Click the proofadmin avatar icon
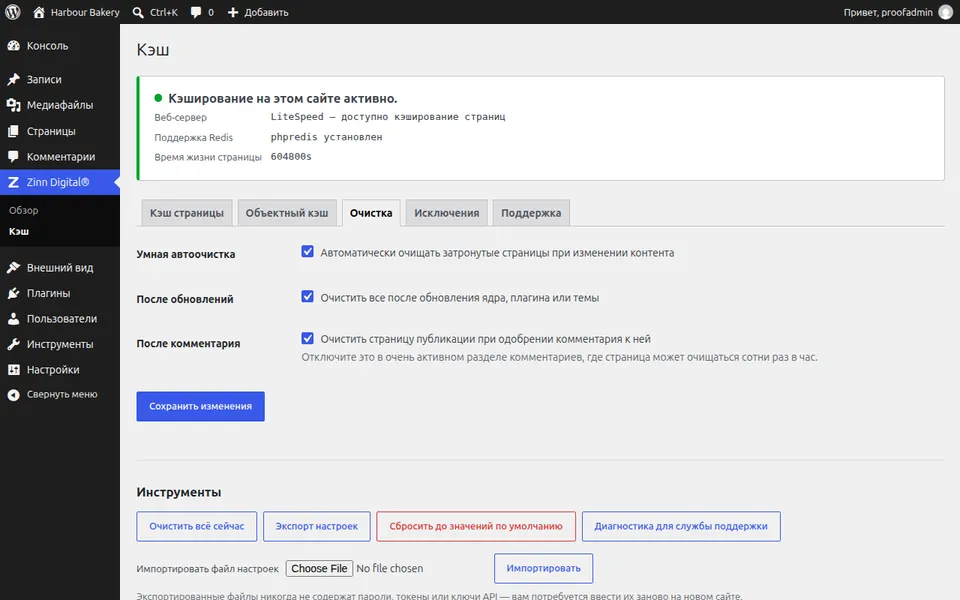This screenshot has height=600, width=960. (x=946, y=12)
